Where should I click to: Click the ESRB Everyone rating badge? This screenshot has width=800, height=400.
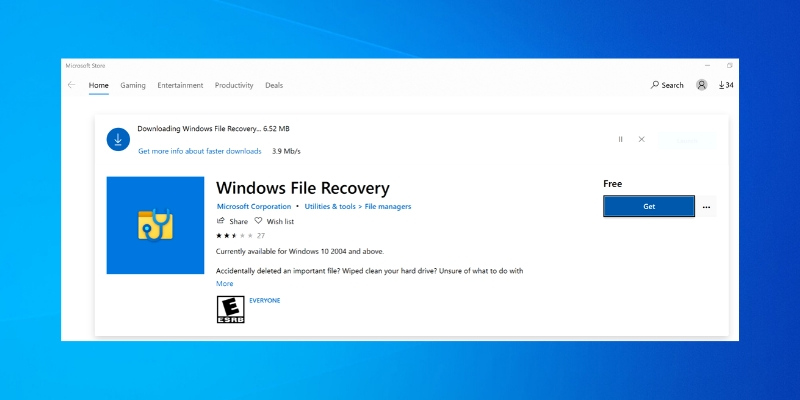pos(231,309)
